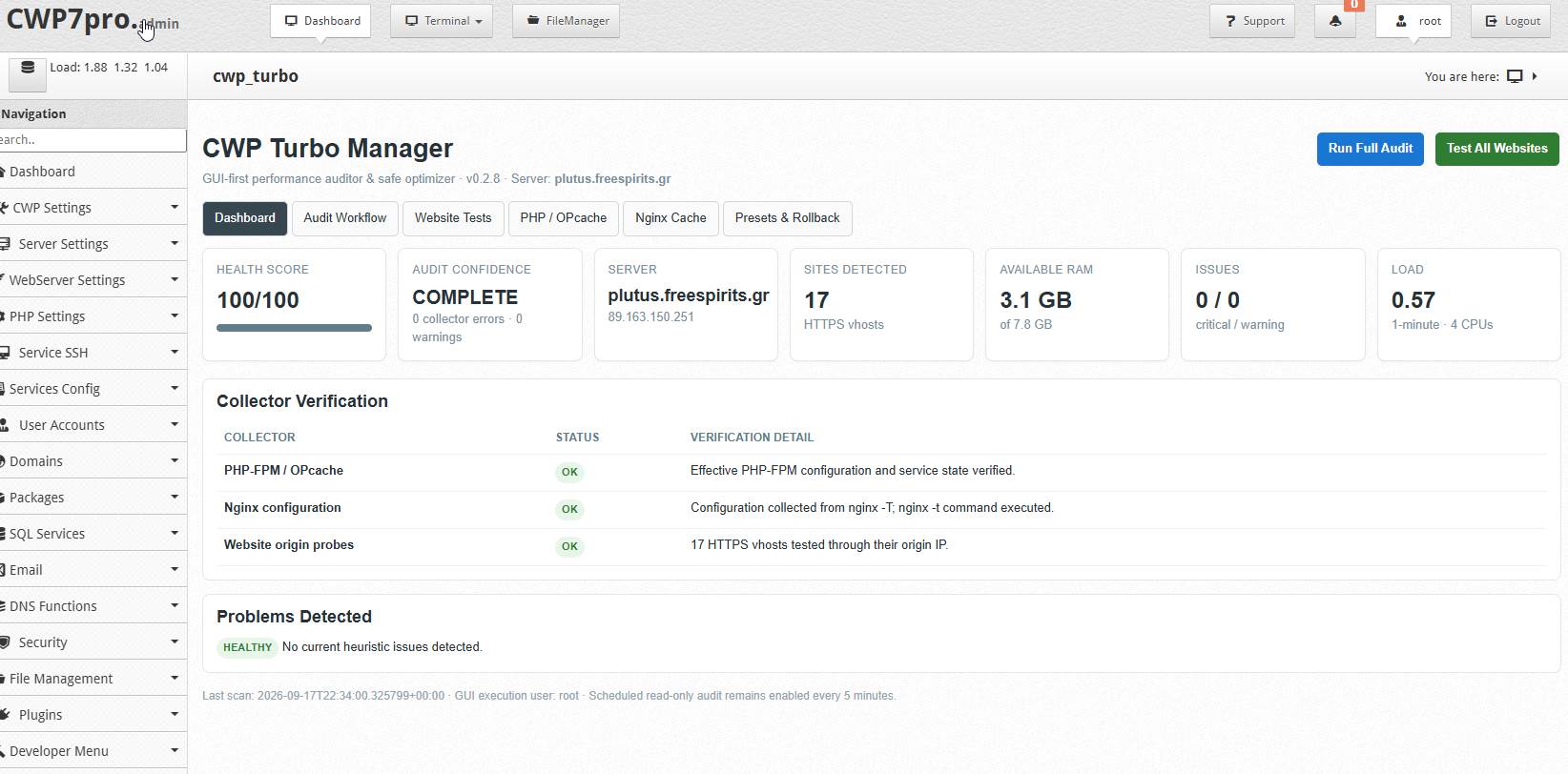
Task: Click OK status for Nginx configuration
Action: pos(569,509)
